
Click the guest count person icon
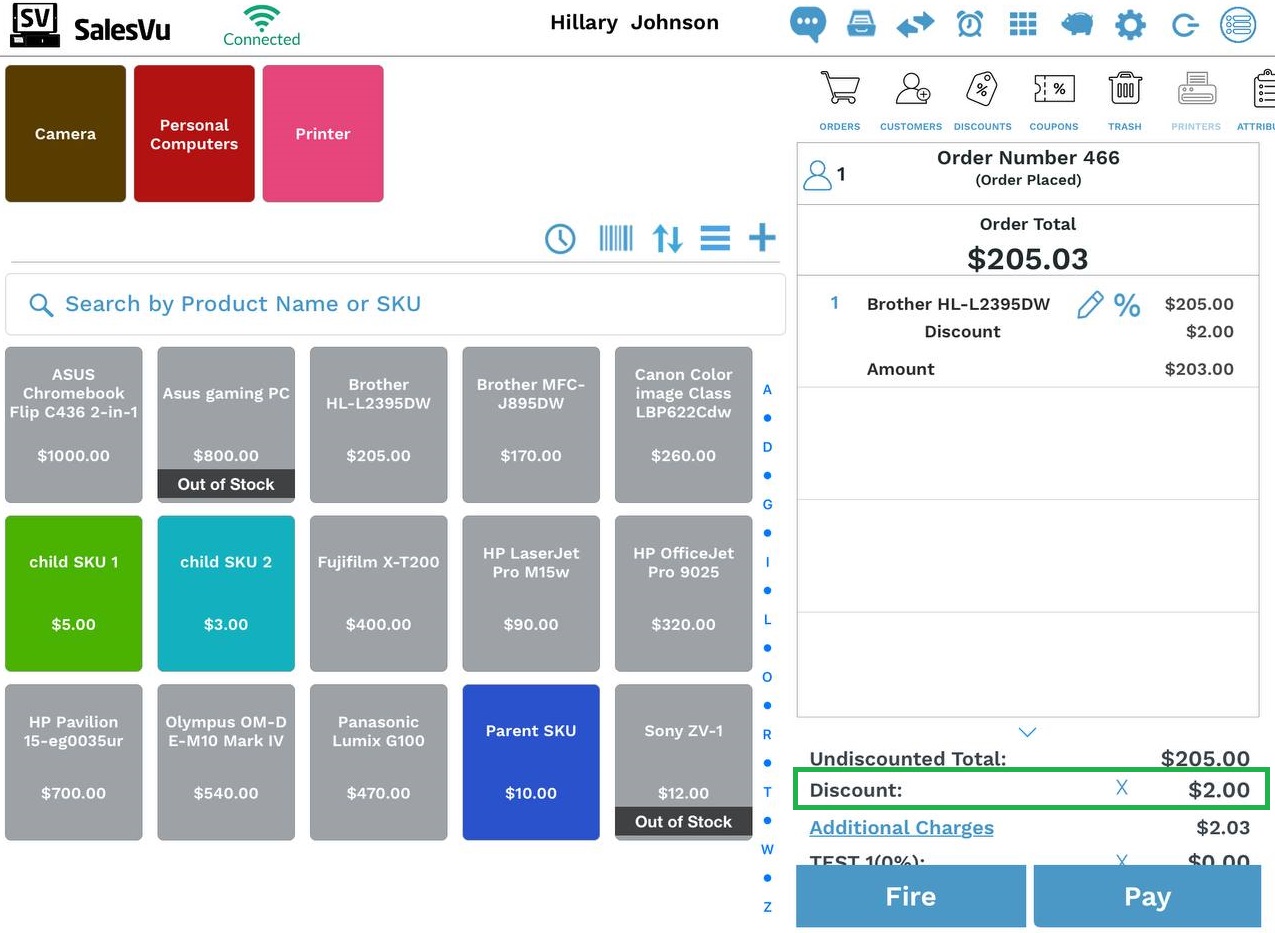[817, 175]
